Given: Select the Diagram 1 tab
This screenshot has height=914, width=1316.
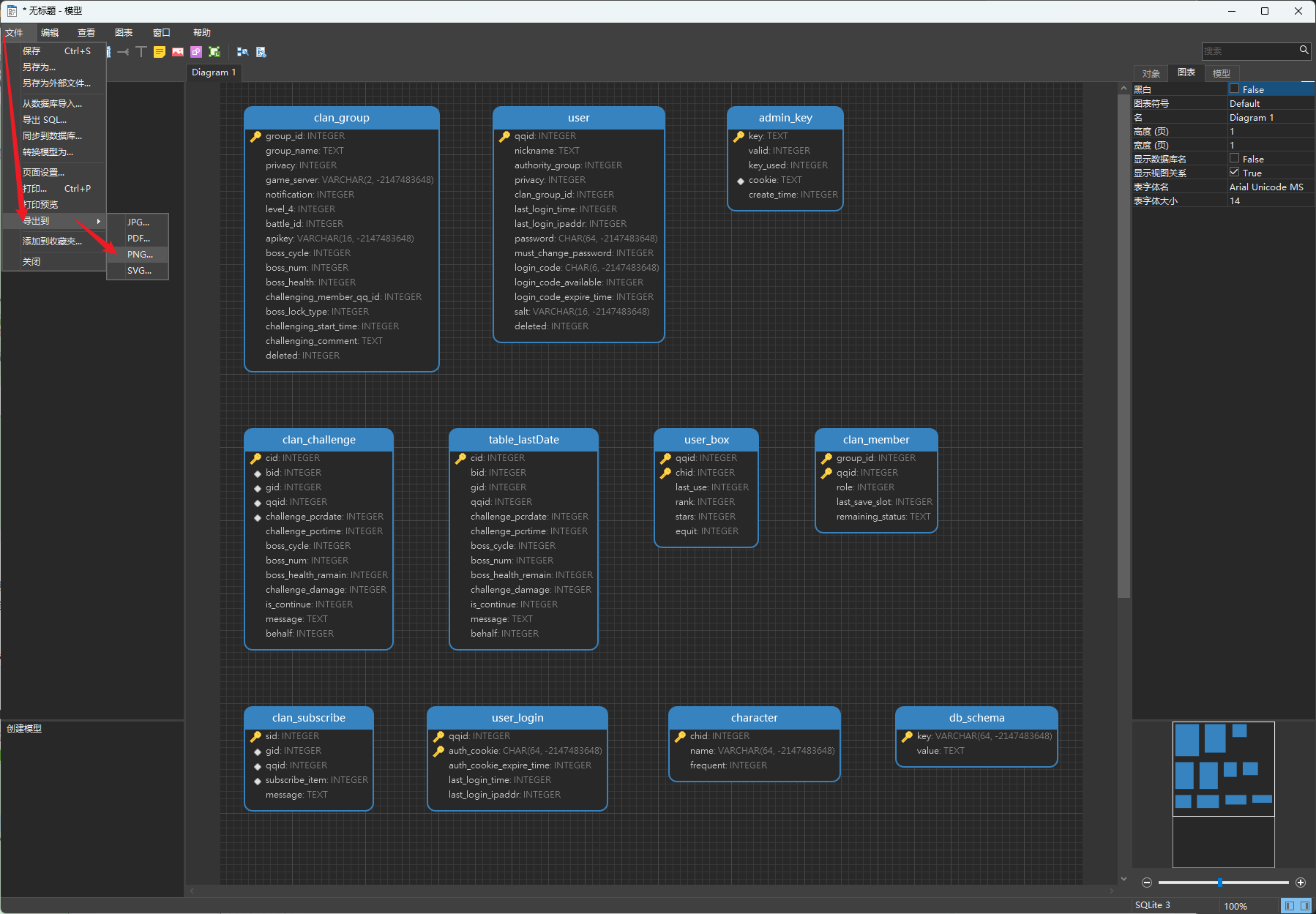Looking at the screenshot, I should pos(214,72).
